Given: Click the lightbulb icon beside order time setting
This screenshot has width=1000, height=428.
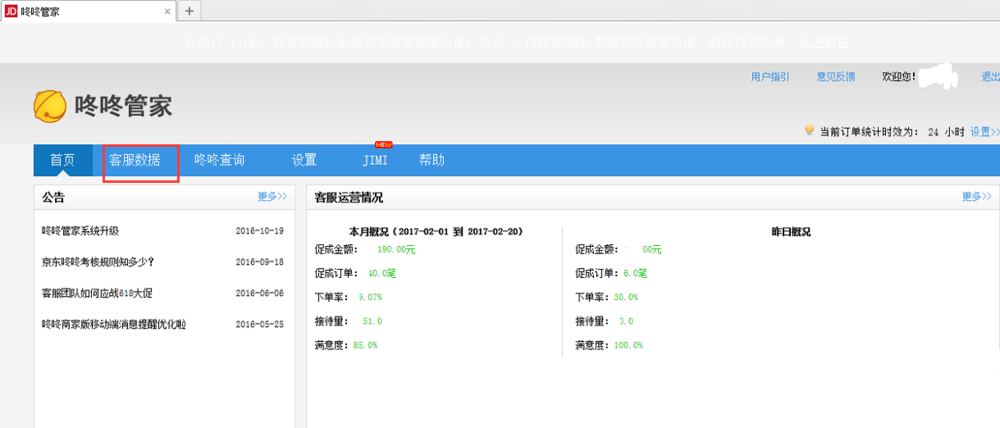Looking at the screenshot, I should [809, 131].
